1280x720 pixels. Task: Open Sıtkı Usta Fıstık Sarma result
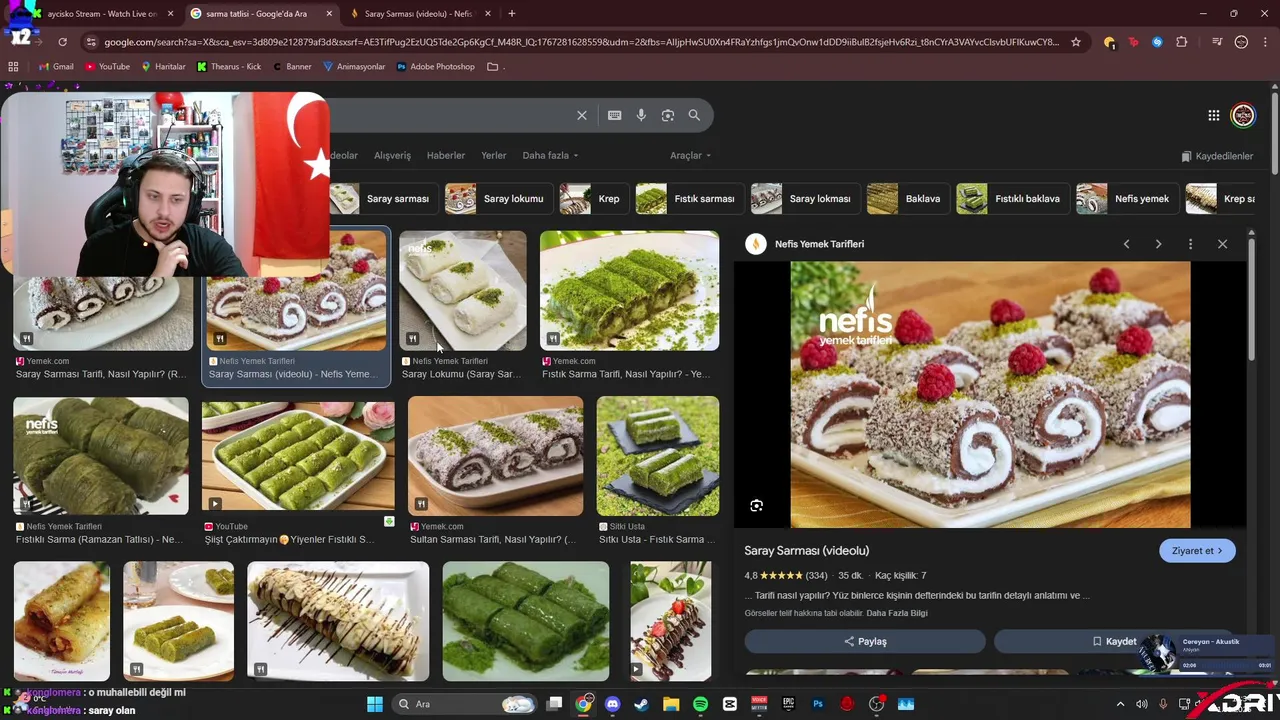(658, 456)
